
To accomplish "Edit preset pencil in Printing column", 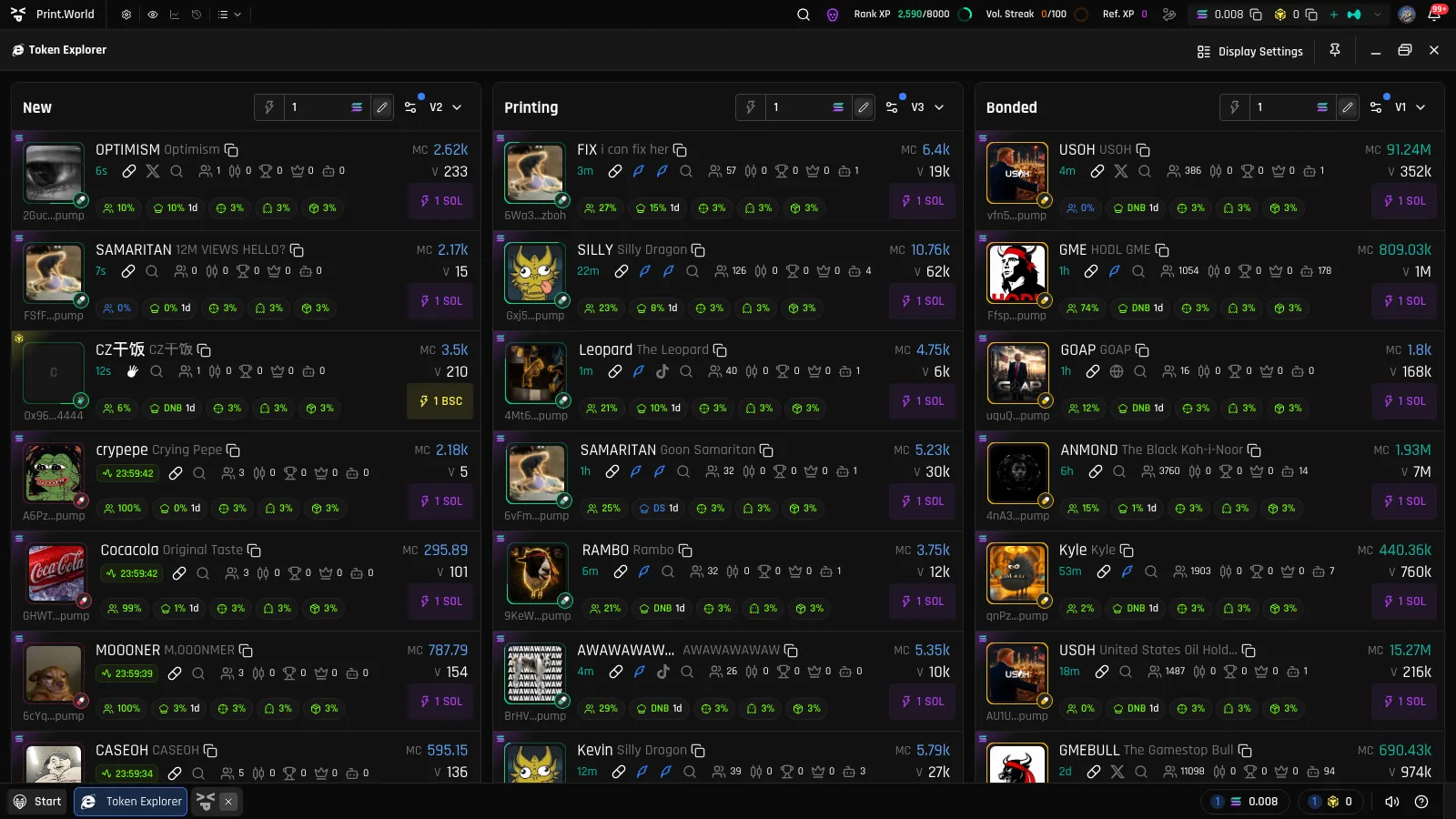I will pos(864,107).
